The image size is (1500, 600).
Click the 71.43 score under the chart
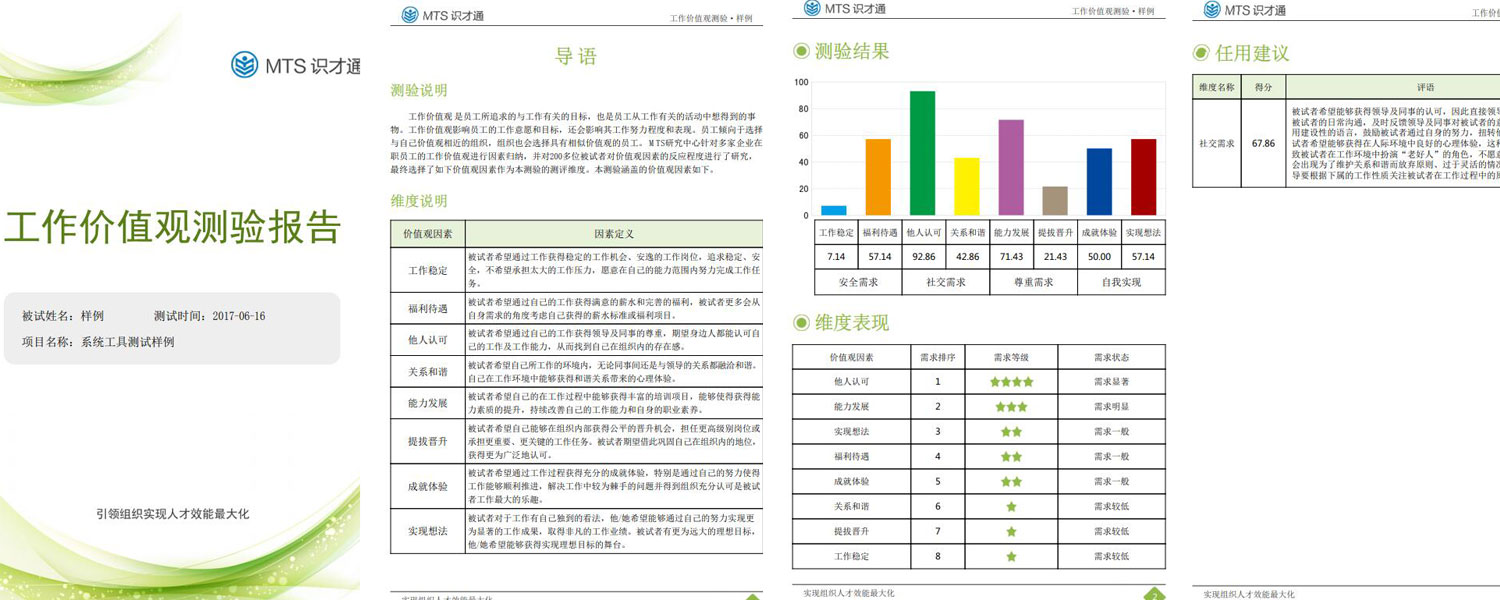click(x=1011, y=257)
